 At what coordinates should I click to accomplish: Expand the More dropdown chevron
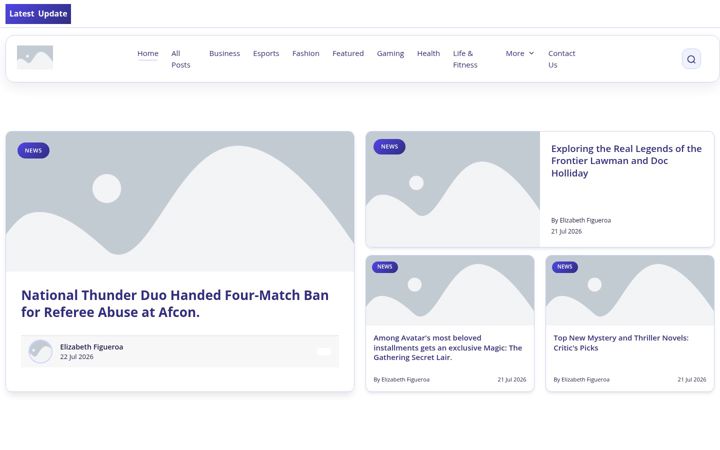point(531,53)
